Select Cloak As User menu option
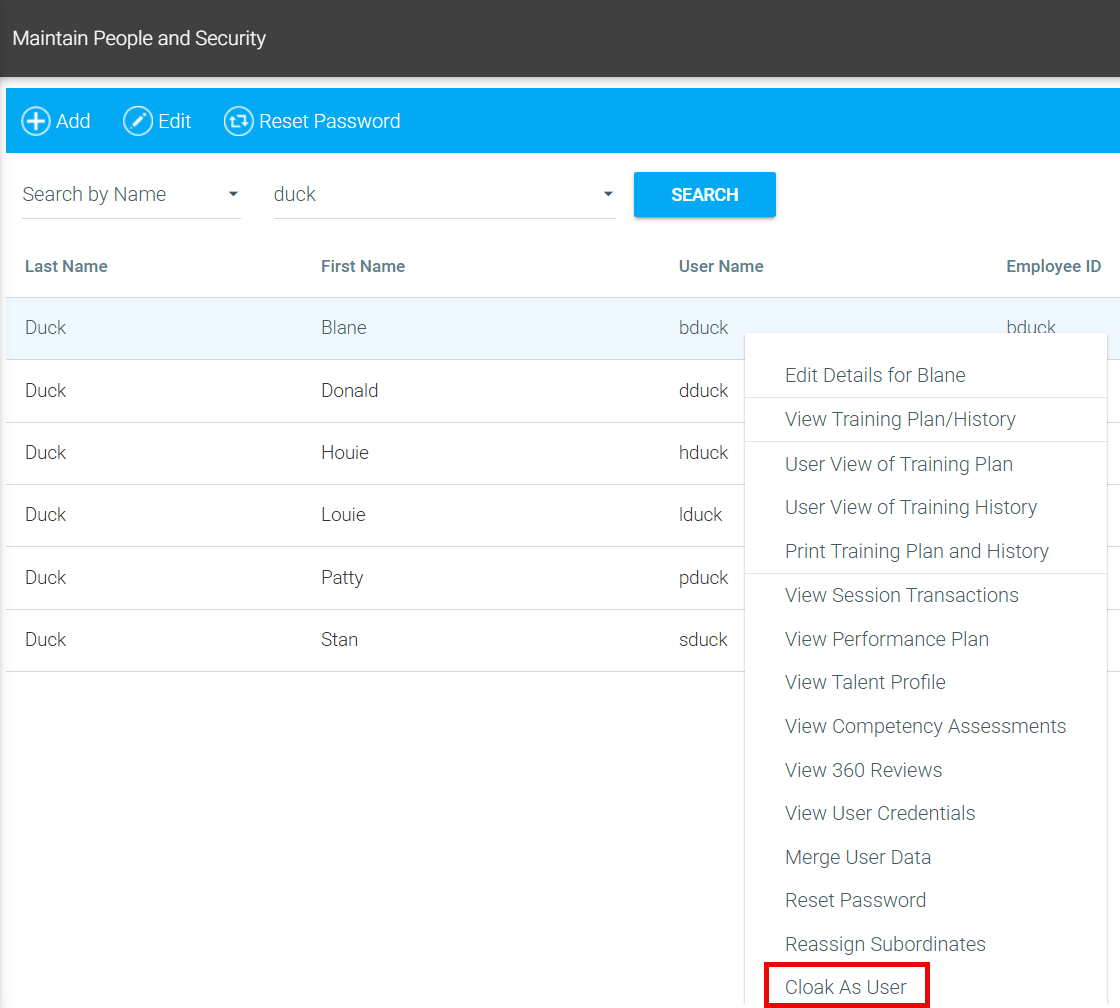Image resolution: width=1120 pixels, height=1008 pixels. coord(846,987)
